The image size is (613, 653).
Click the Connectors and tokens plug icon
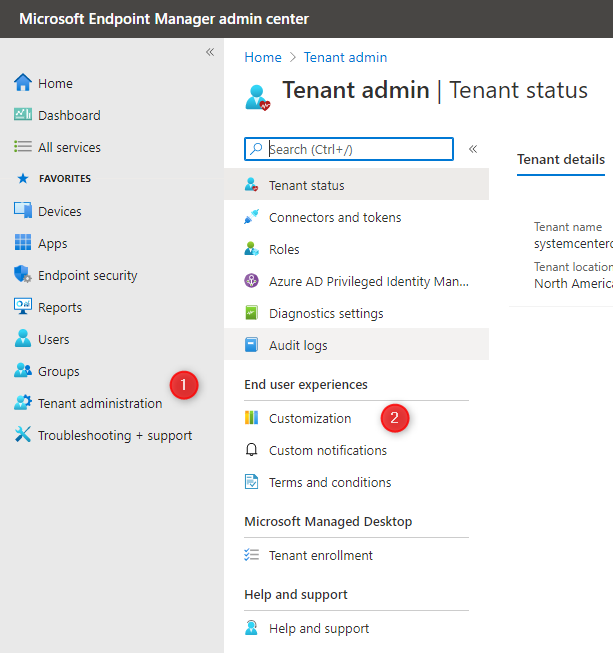[251, 217]
